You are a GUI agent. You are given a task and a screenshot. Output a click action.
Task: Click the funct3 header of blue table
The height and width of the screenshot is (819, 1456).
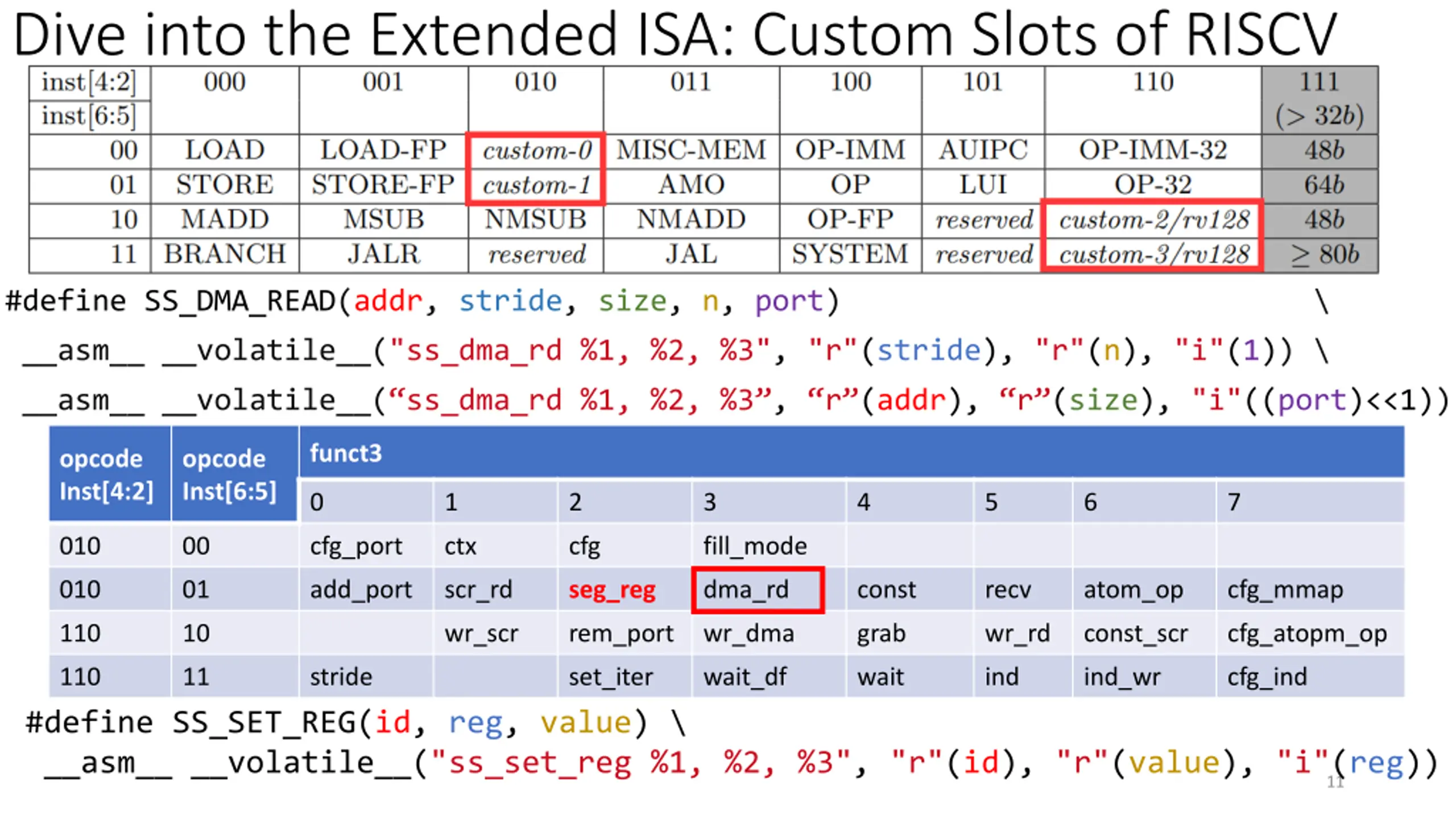tap(851, 452)
